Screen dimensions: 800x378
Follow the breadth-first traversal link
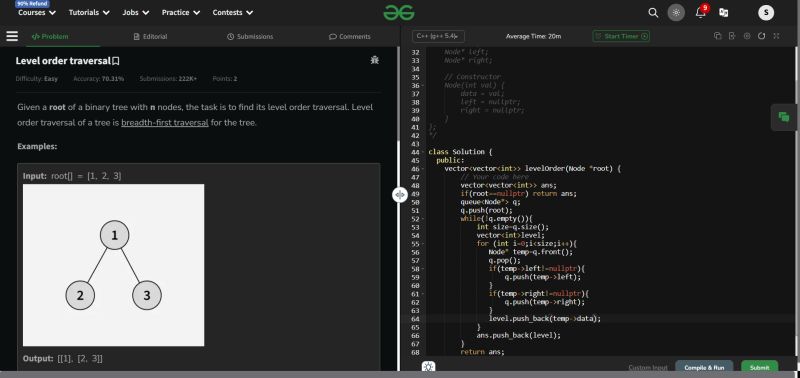point(165,122)
